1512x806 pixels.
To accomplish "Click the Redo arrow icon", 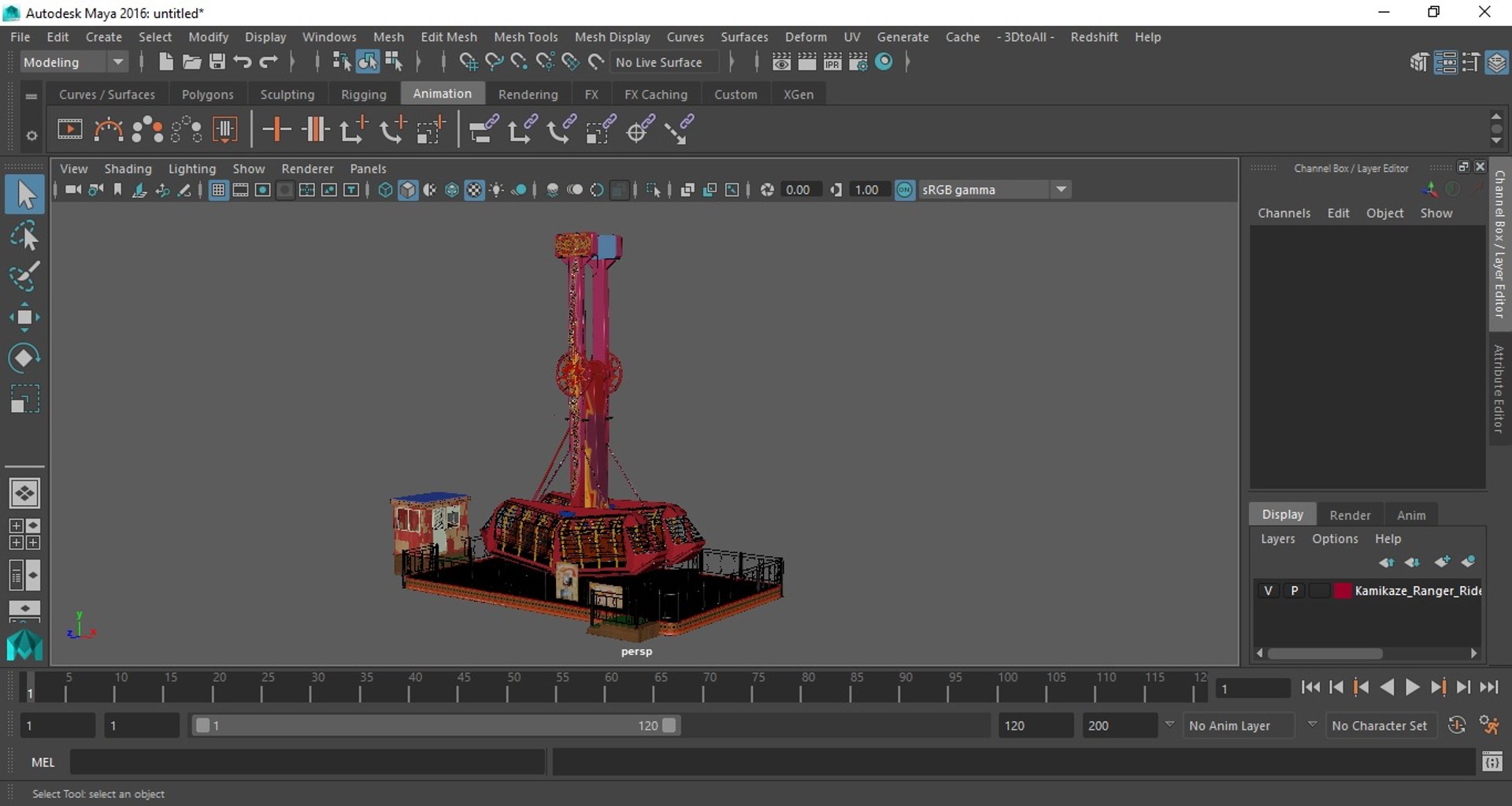I will point(269,61).
